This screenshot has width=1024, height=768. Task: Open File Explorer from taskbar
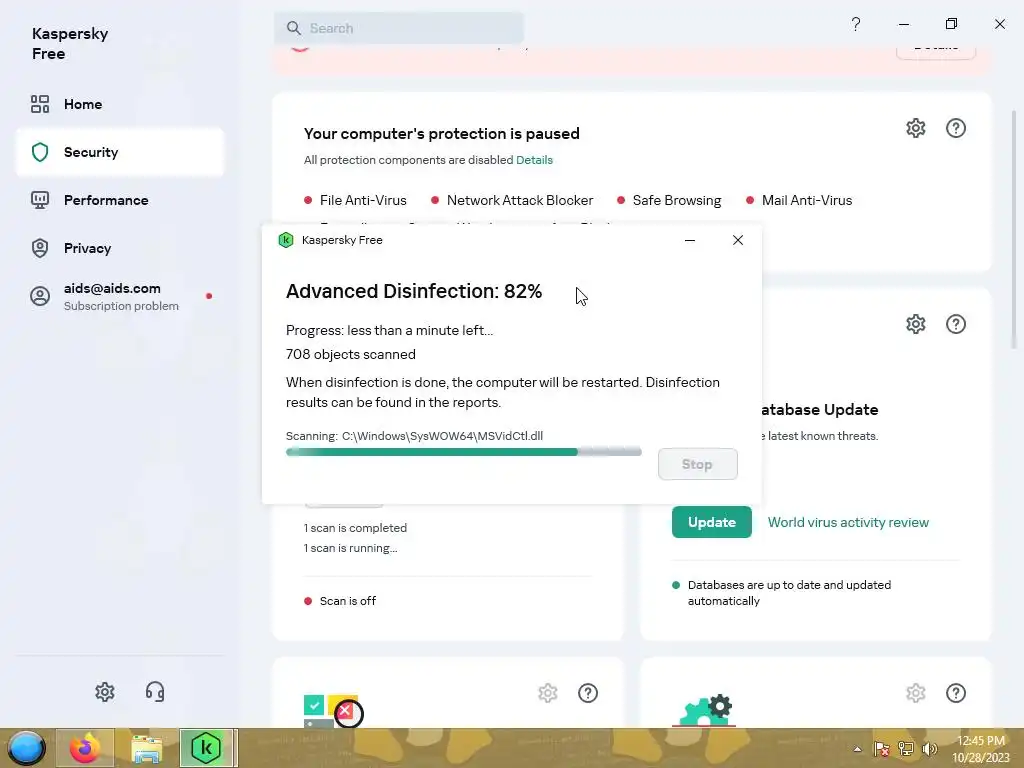147,748
